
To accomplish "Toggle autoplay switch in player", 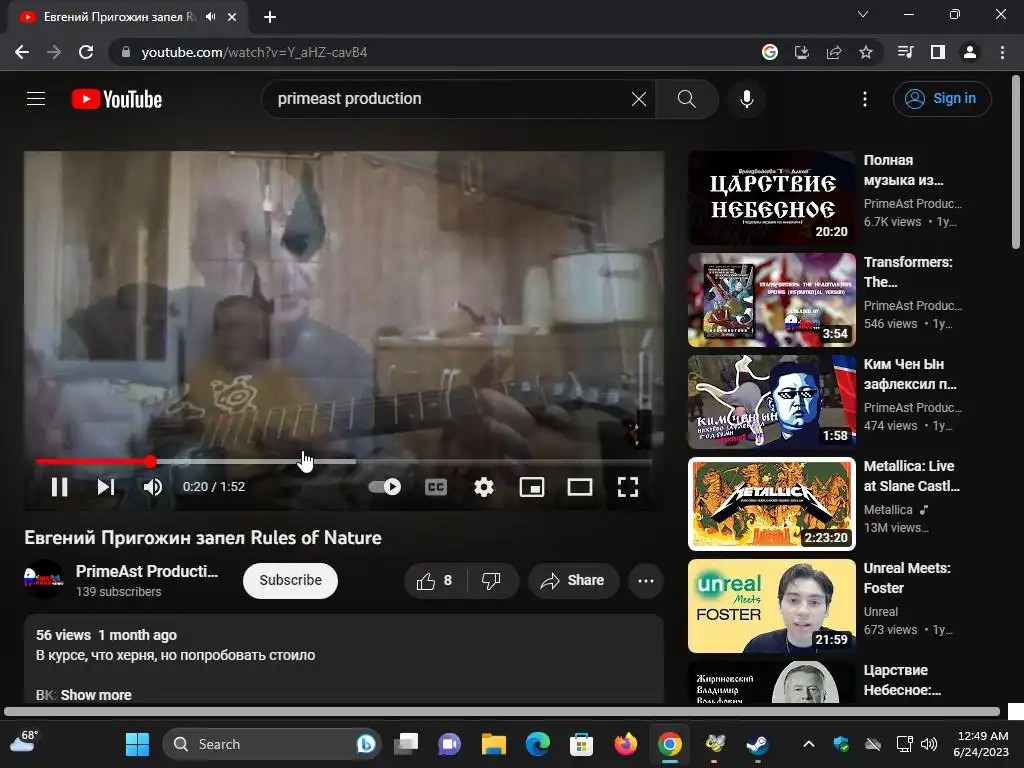I will [385, 487].
